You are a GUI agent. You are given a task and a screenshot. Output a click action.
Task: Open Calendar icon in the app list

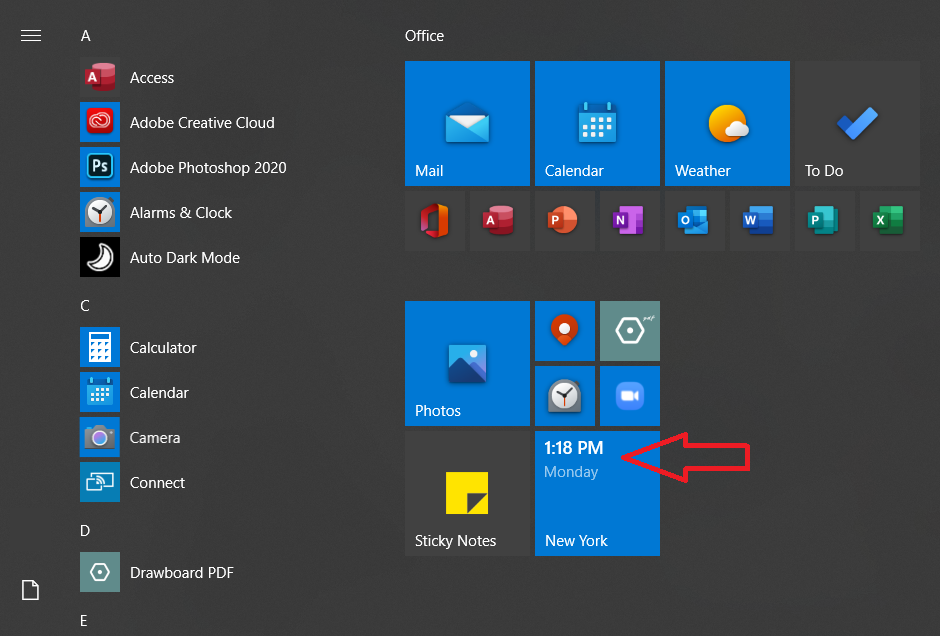click(100, 392)
